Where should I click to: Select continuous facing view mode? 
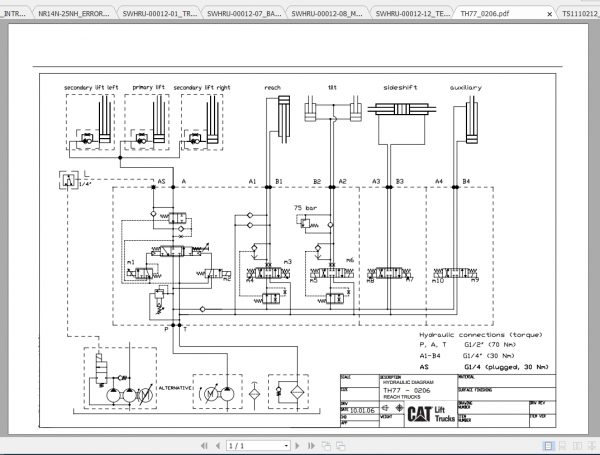point(592,446)
